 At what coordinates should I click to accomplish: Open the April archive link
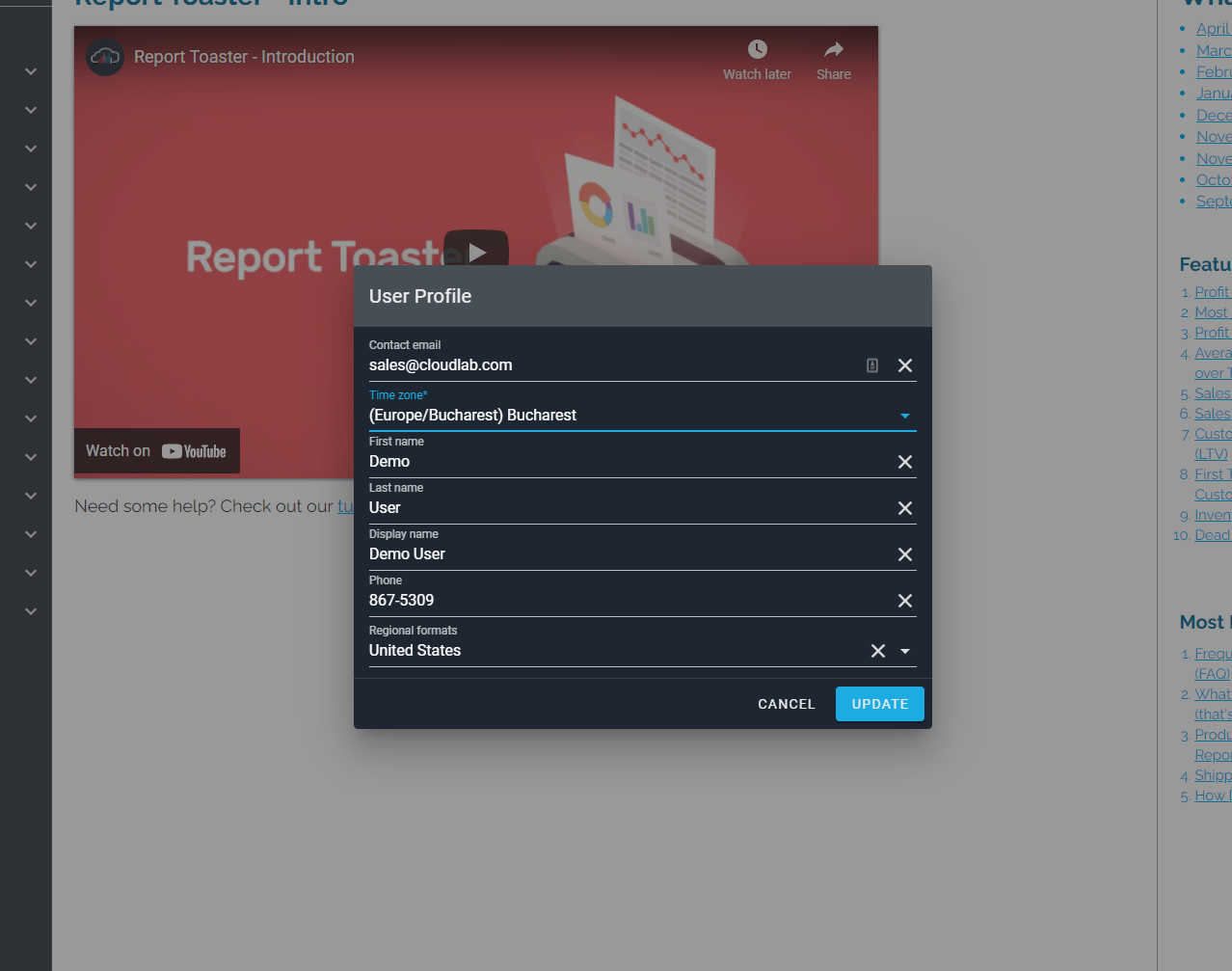pyautogui.click(x=1213, y=28)
